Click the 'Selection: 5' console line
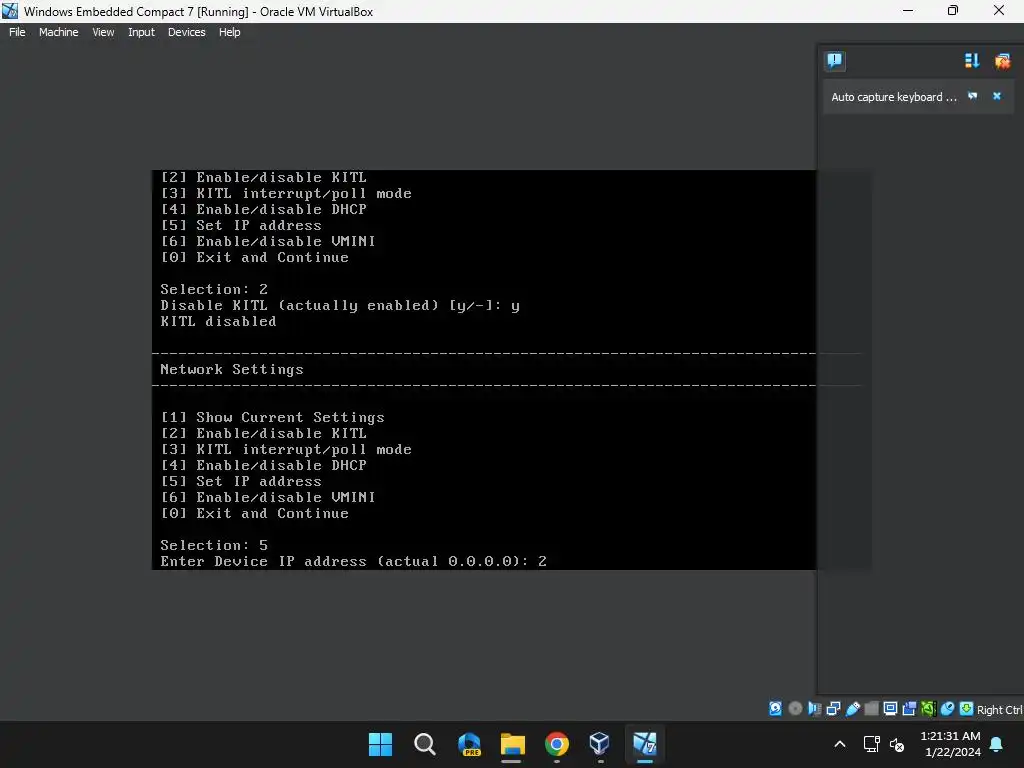The height and width of the screenshot is (768, 1024). click(x=214, y=545)
